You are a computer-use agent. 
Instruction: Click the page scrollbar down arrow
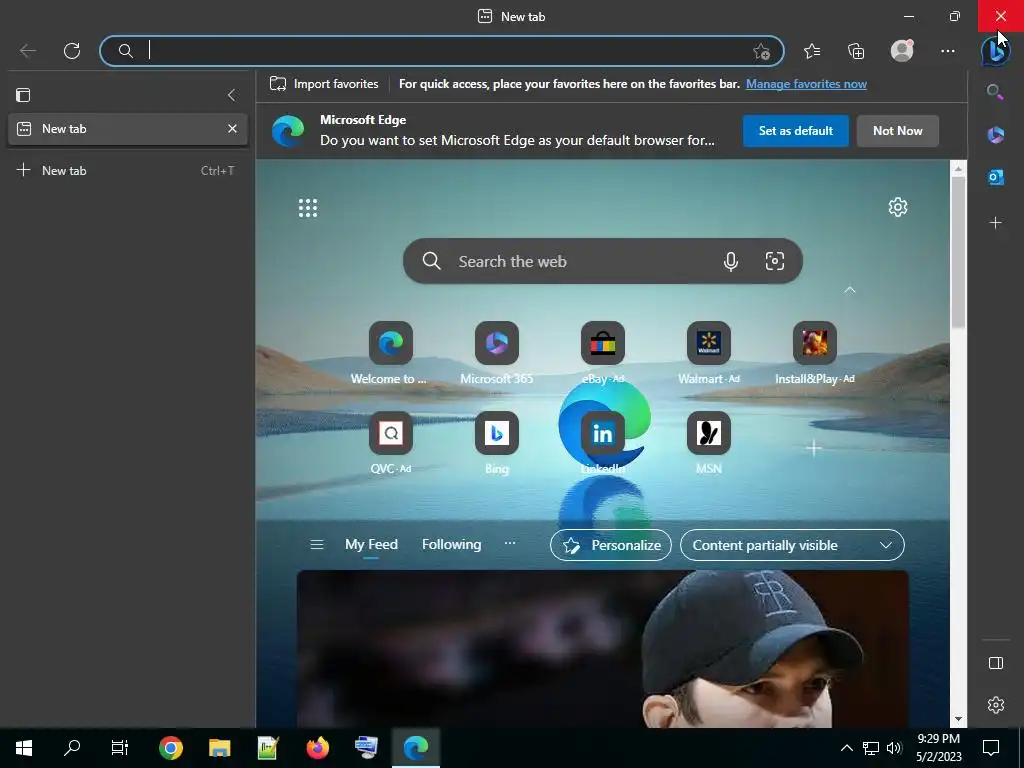[958, 719]
